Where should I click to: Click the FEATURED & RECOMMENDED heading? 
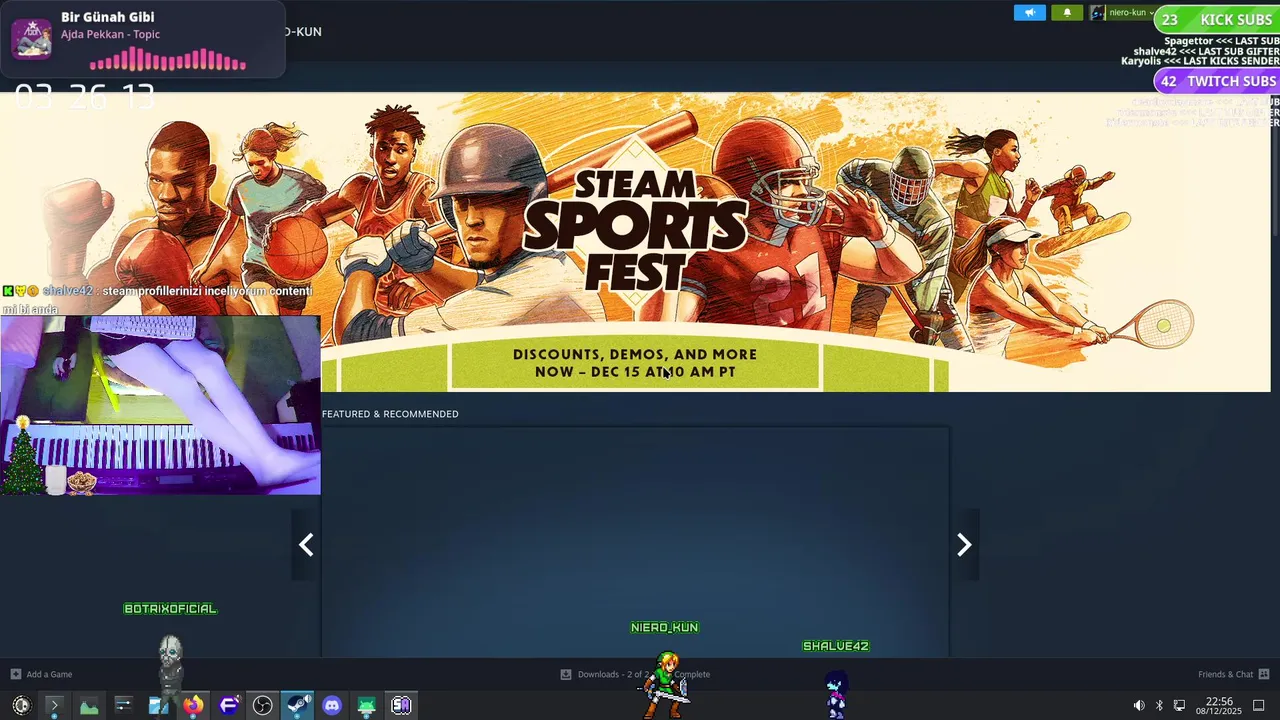(x=390, y=414)
